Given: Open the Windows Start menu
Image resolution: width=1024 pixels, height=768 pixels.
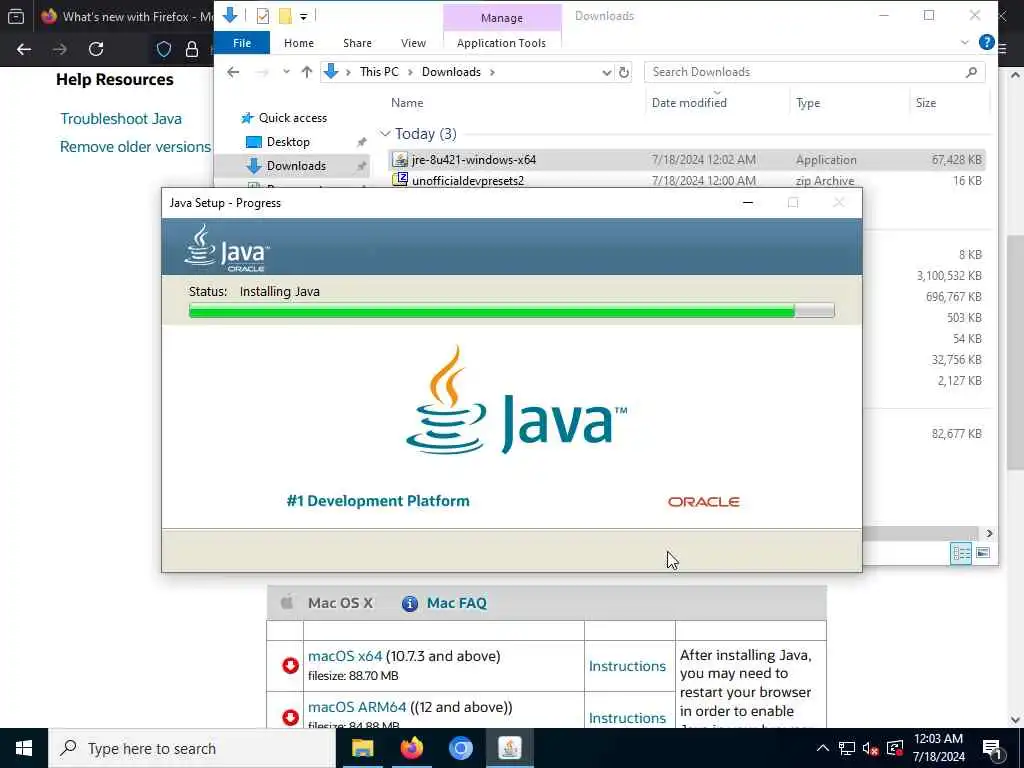Looking at the screenshot, I should (24, 748).
